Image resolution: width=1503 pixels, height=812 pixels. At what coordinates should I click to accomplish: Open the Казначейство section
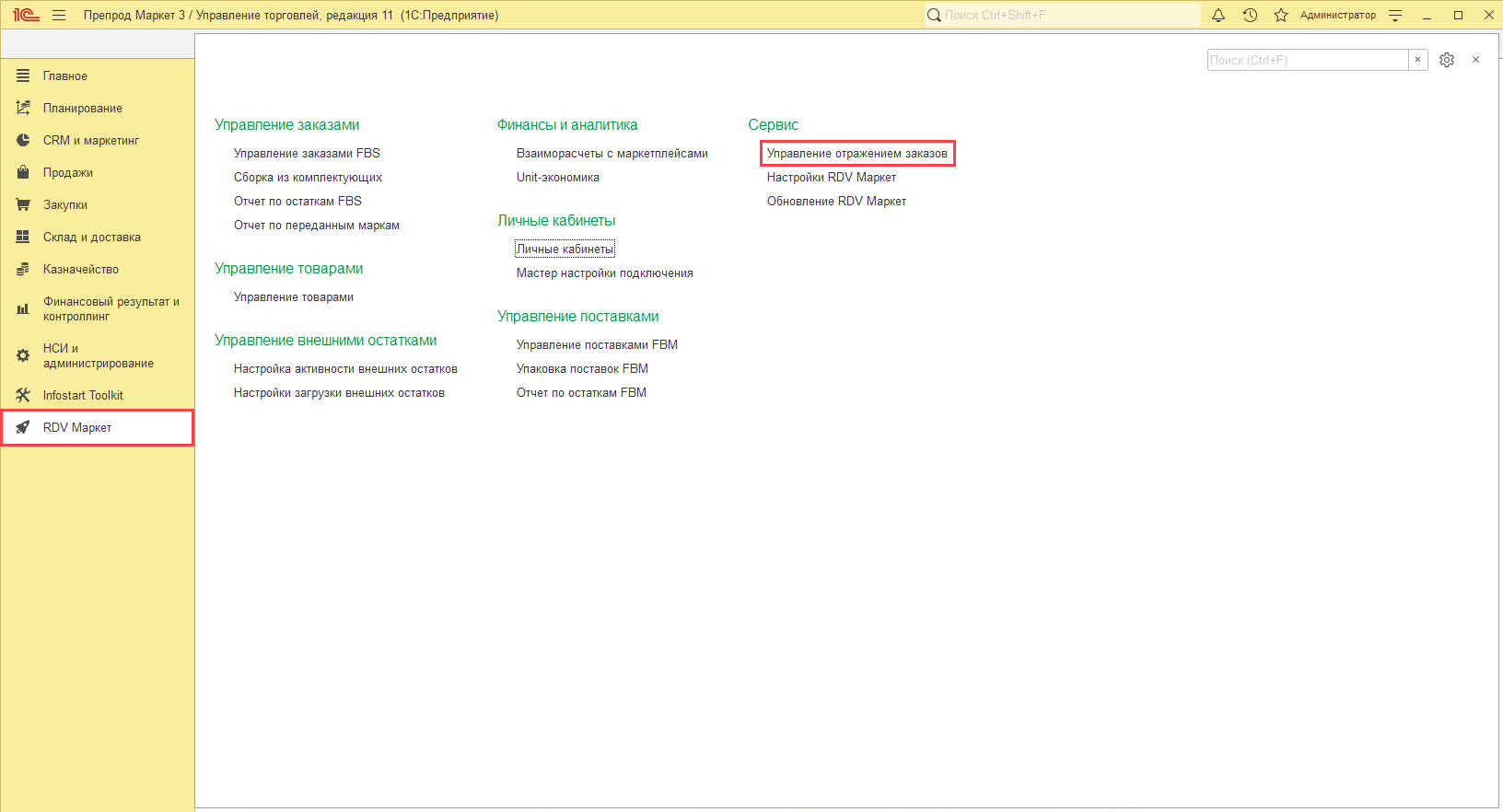pyautogui.click(x=98, y=269)
